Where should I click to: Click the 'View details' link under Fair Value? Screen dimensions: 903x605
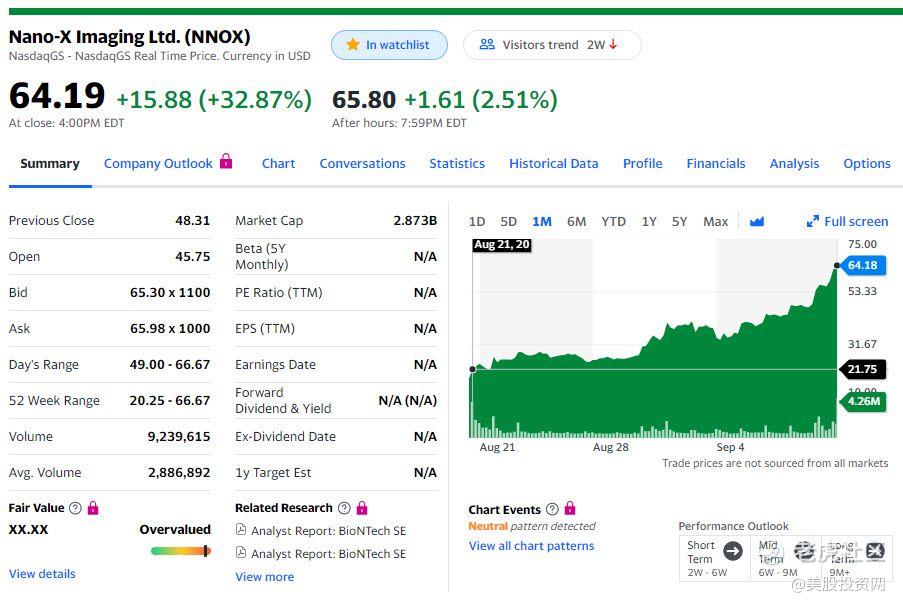click(42, 574)
